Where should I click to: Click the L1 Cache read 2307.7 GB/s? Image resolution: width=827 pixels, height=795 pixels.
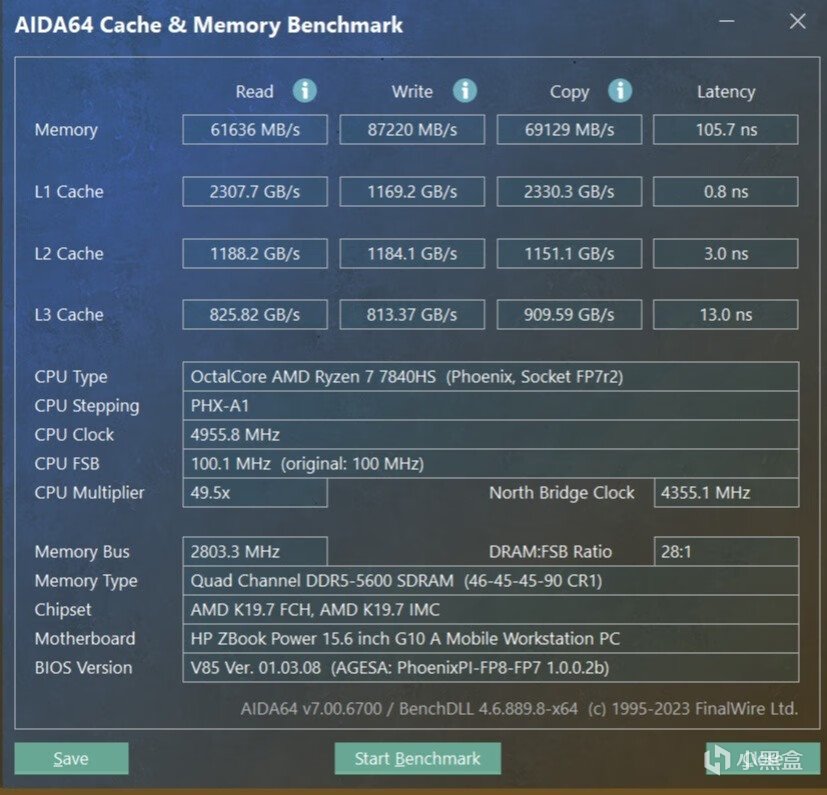[255, 191]
